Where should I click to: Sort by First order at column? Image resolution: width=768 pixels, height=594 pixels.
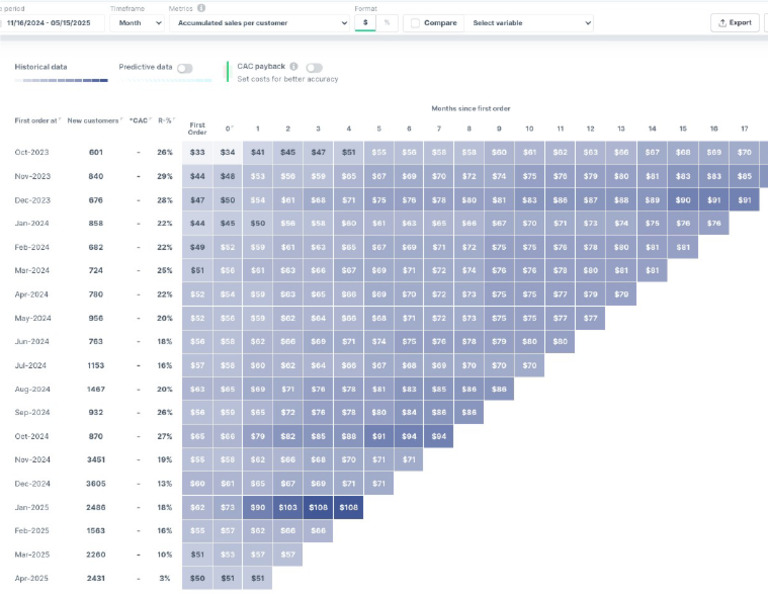[37, 120]
